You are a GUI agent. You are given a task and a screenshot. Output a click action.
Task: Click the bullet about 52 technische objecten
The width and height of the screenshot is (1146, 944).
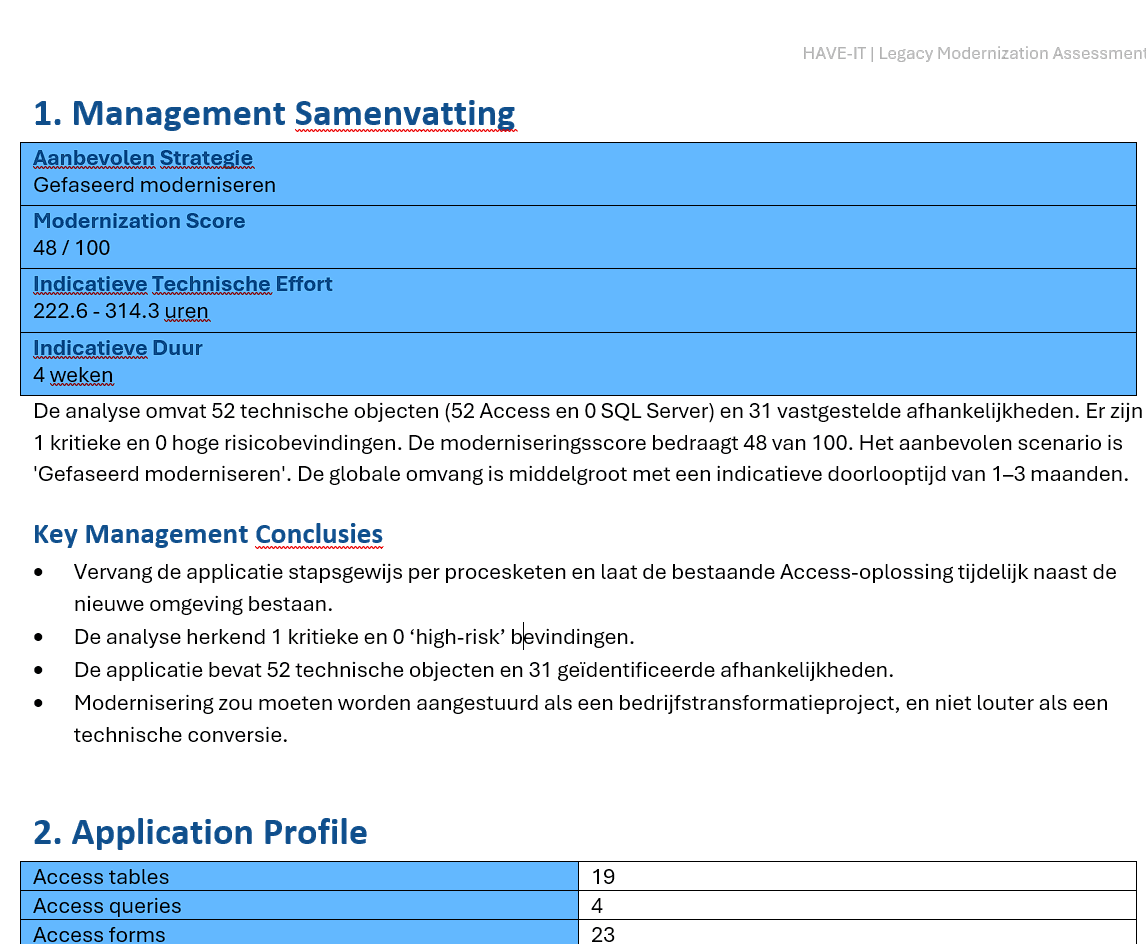tap(483, 670)
